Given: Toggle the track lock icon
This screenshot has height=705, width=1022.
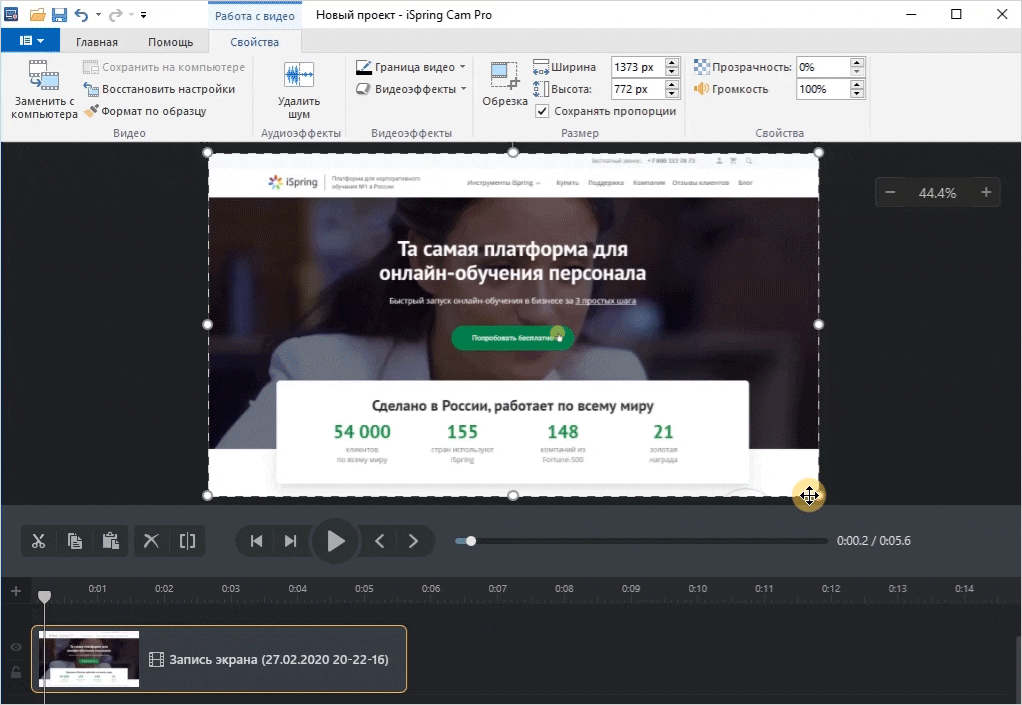Looking at the screenshot, I should coord(16,672).
